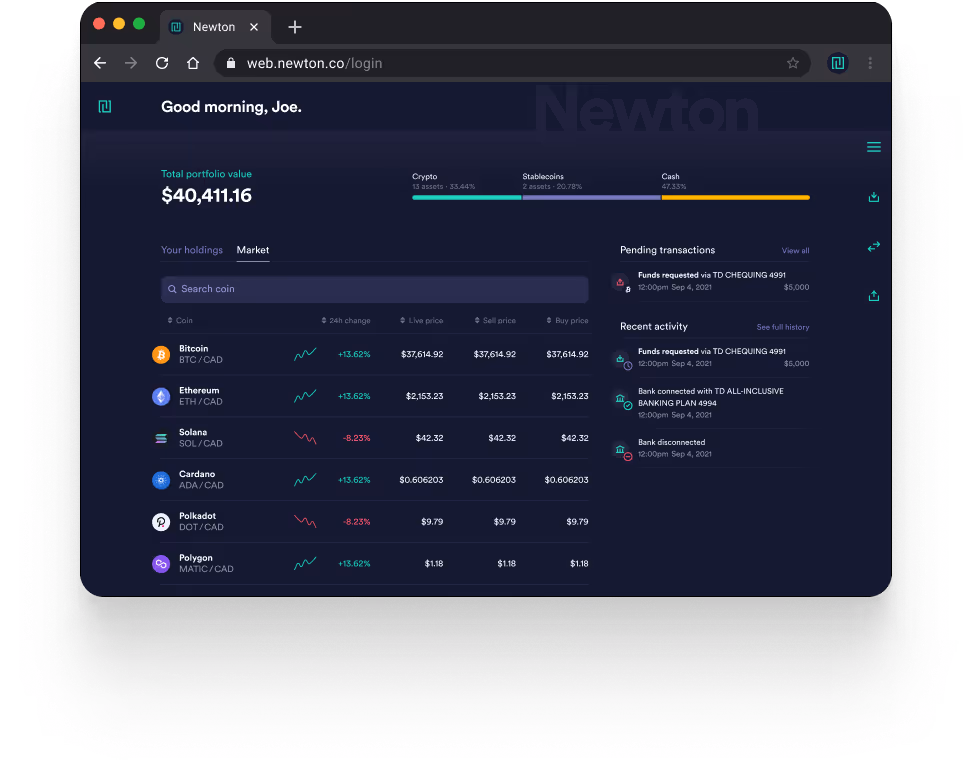The height and width of the screenshot is (777, 972).
Task: Click the deposit download icon in sidebar
Action: click(x=873, y=197)
